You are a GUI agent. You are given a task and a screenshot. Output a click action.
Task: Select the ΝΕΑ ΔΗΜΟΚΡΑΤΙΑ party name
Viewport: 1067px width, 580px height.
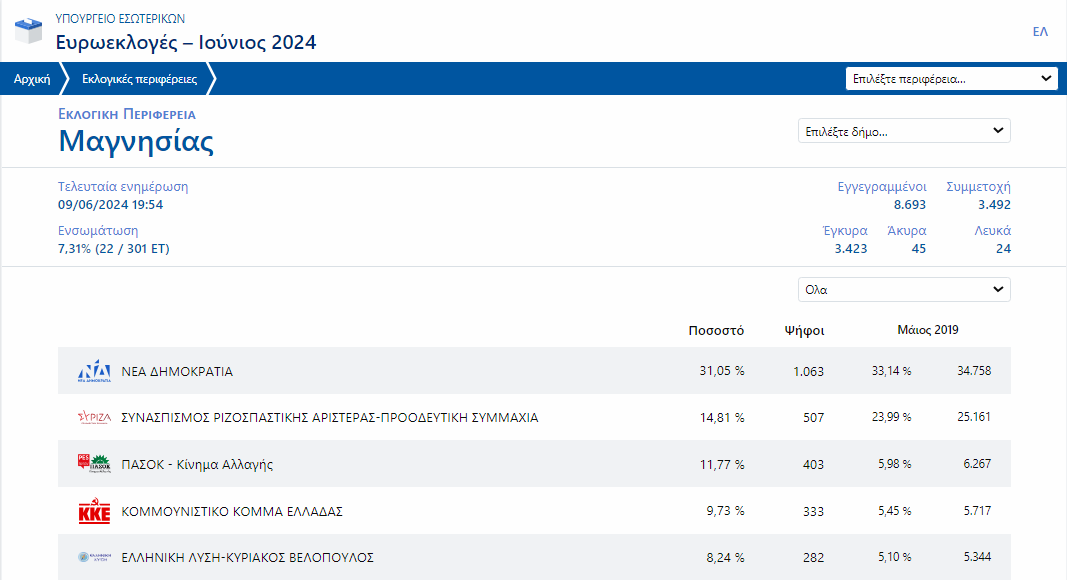coord(177,372)
